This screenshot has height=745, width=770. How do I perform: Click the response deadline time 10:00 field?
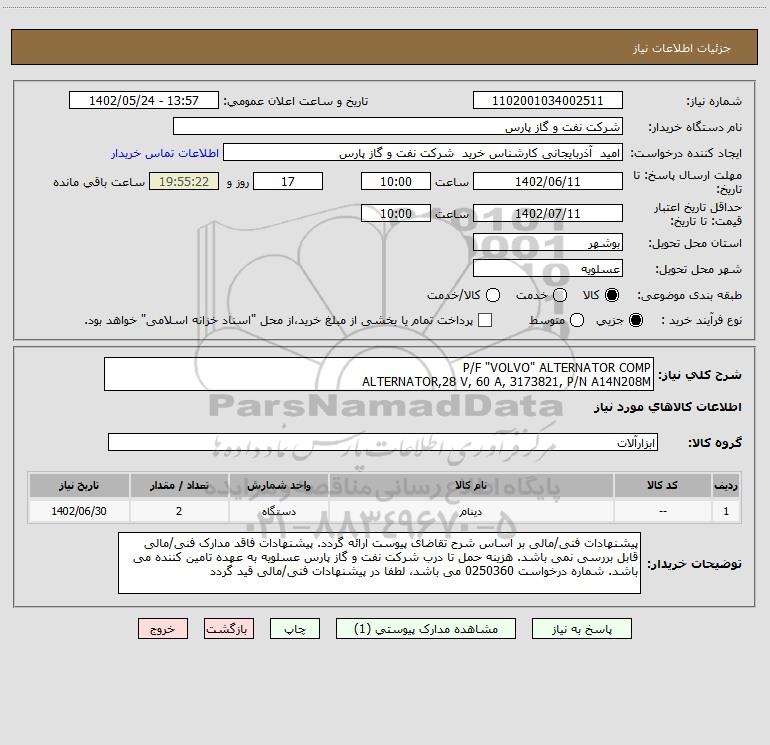[x=396, y=182]
